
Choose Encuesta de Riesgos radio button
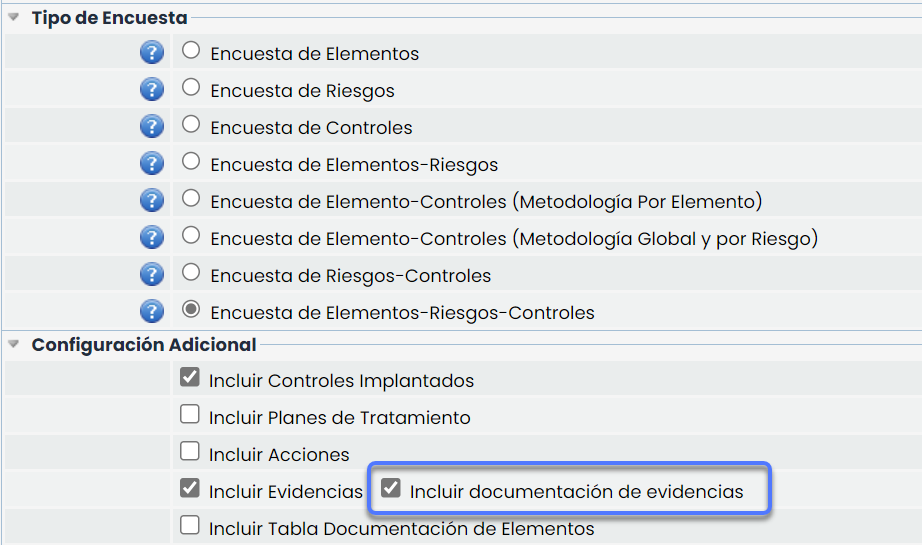(x=191, y=88)
